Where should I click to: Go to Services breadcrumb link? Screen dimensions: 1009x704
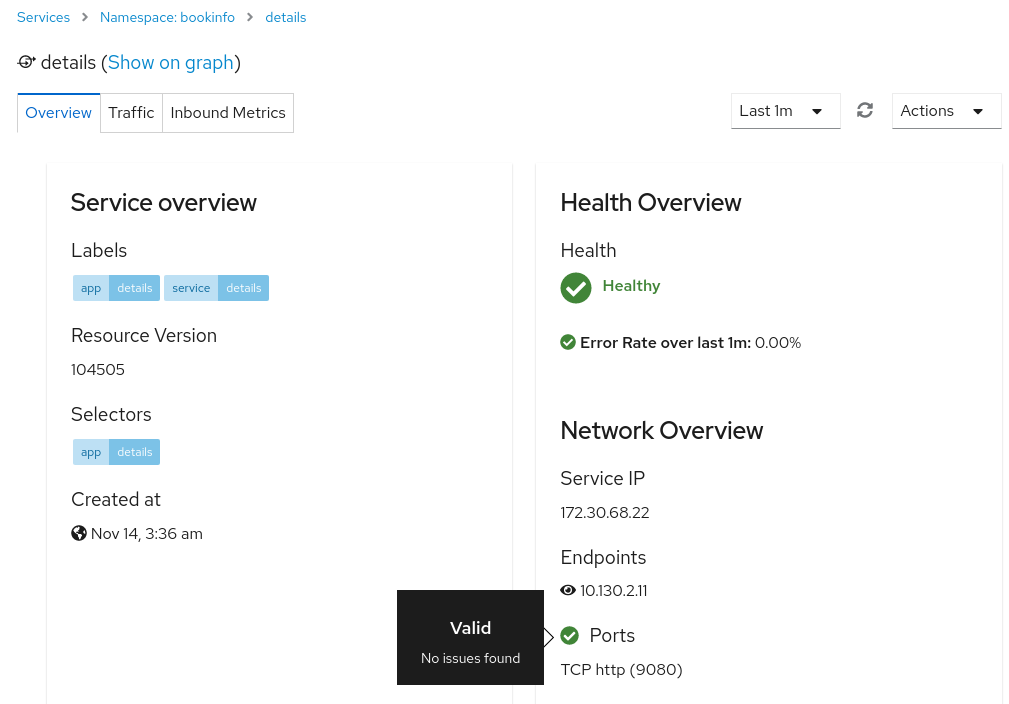(x=43, y=17)
